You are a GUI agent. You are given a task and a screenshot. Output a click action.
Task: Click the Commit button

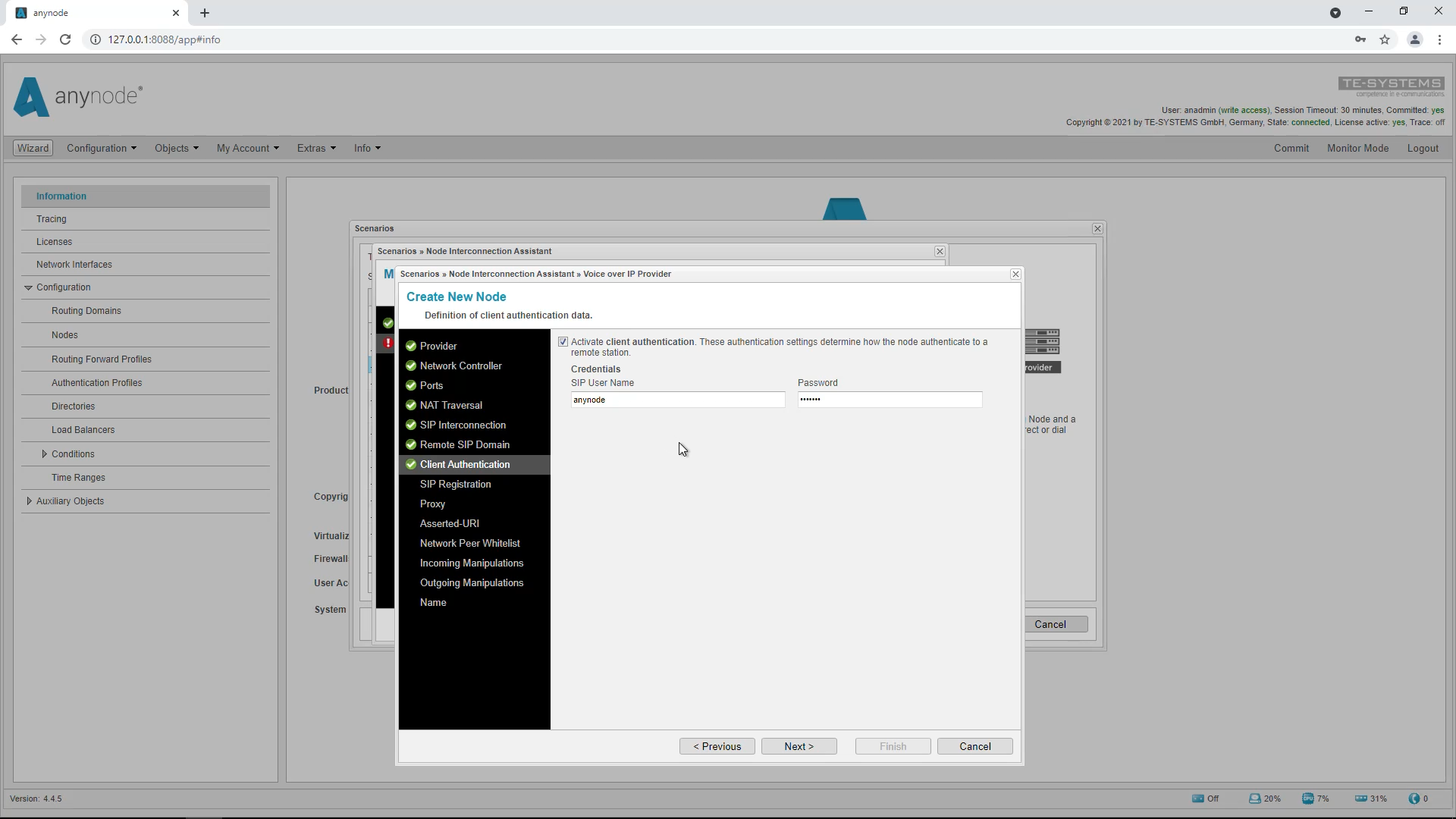coord(1291,148)
